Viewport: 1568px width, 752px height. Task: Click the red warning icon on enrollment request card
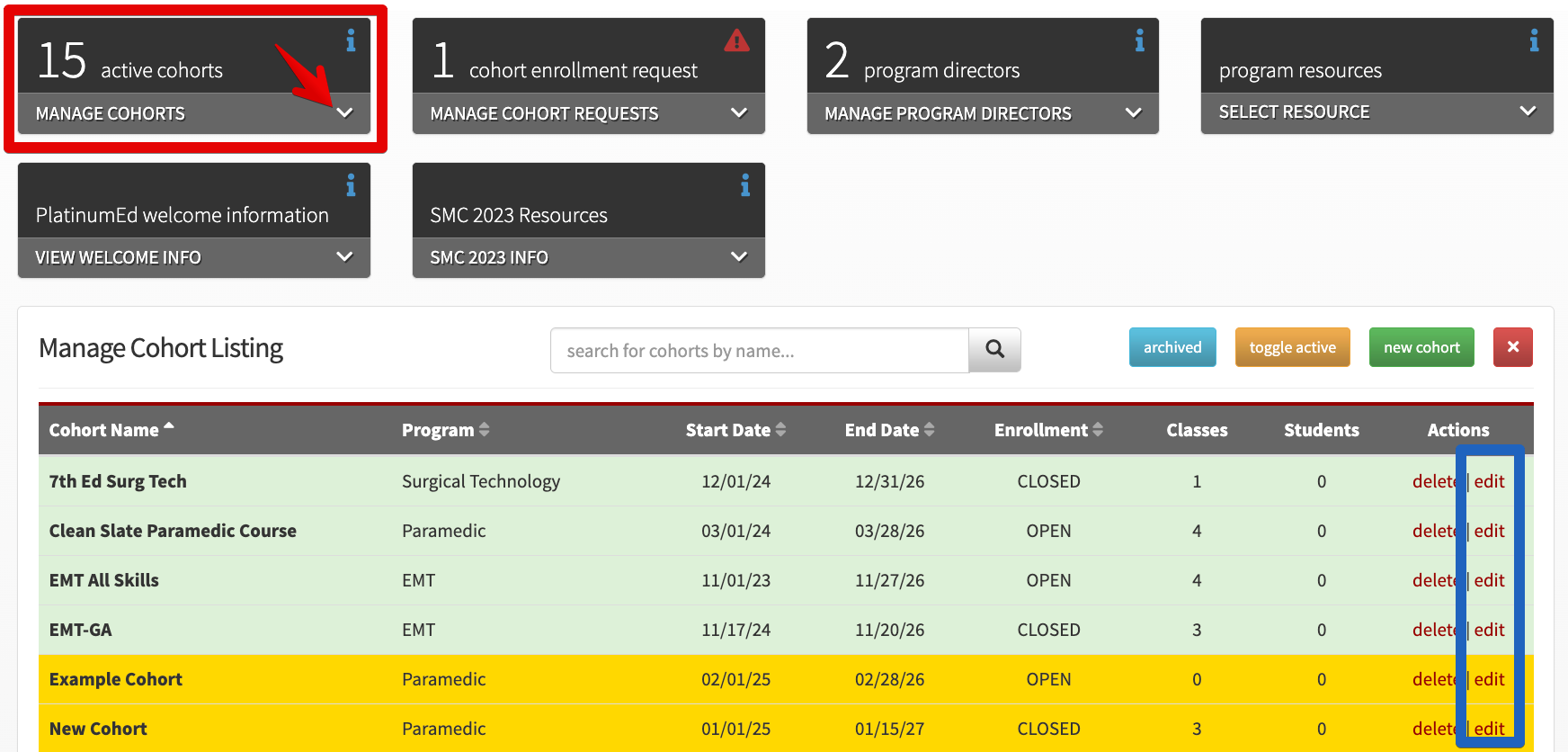tap(736, 40)
